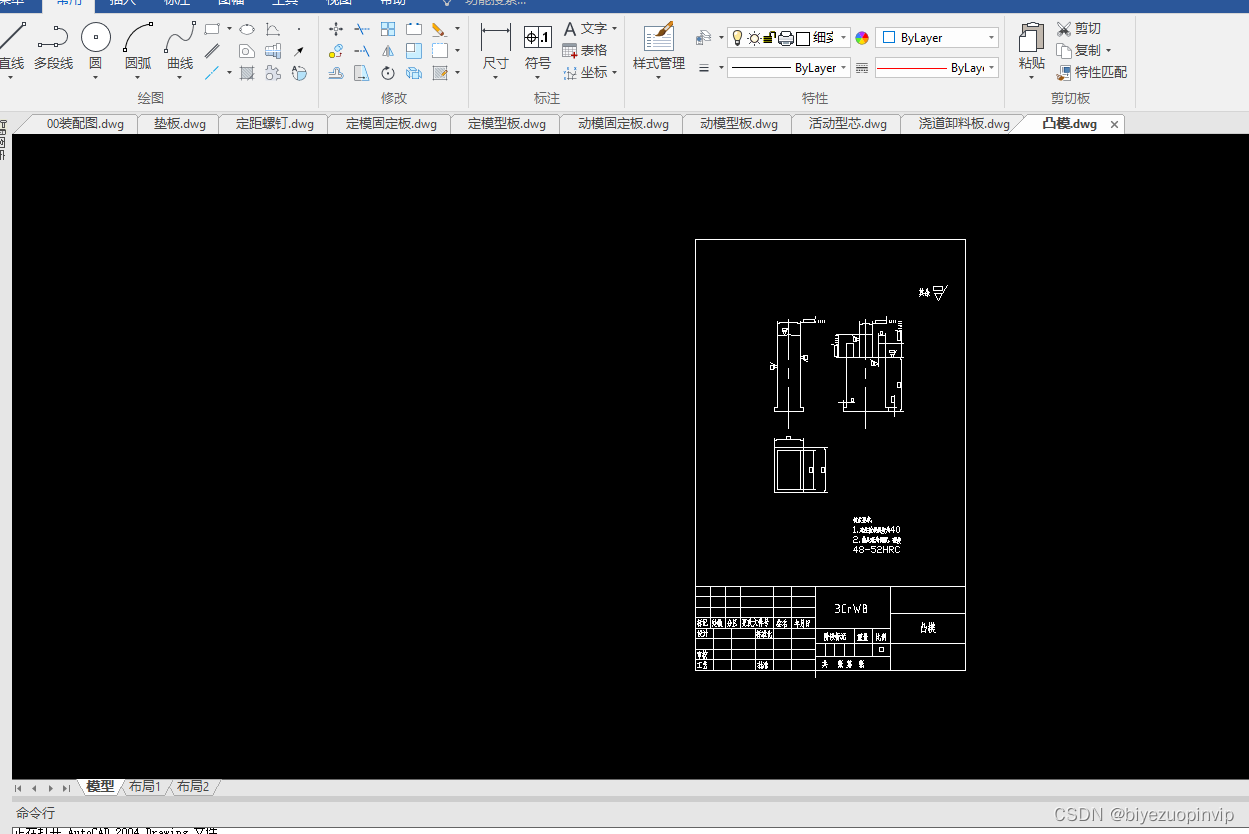Choose the hatch fill tool

click(x=246, y=73)
